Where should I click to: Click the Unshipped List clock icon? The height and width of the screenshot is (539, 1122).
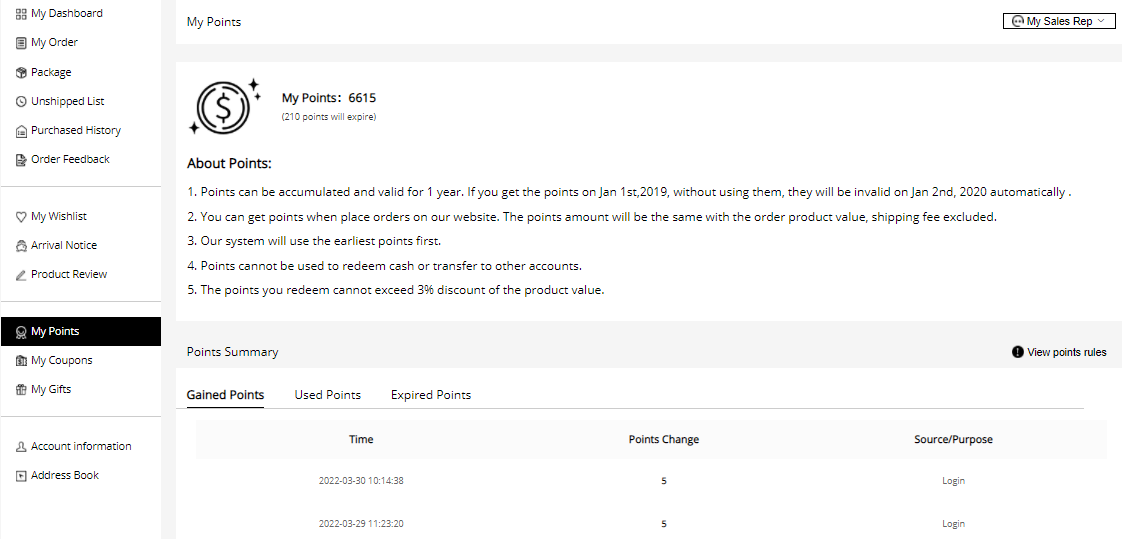pyautogui.click(x=21, y=102)
